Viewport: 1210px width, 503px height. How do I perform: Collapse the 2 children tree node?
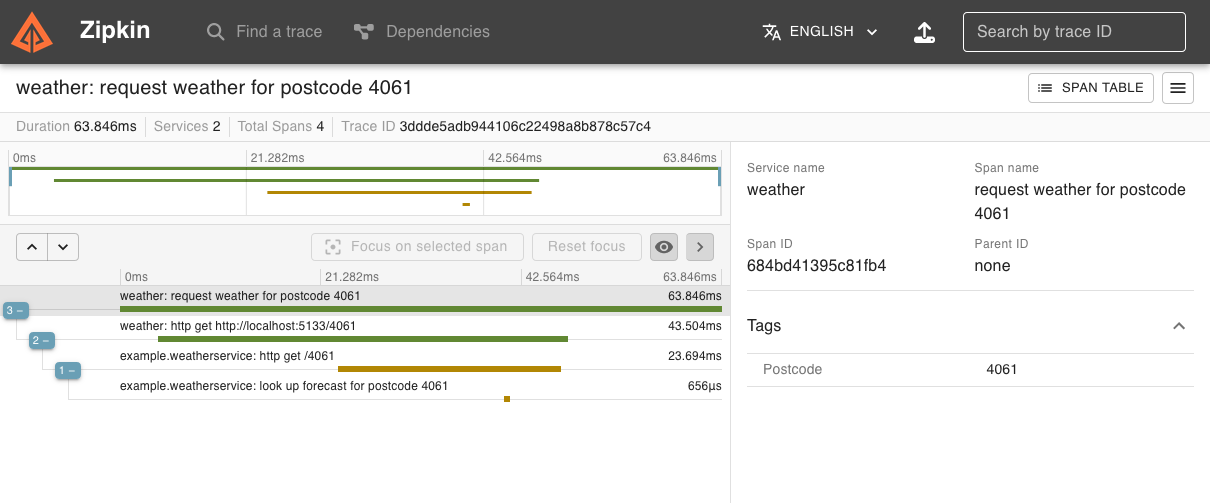tap(41, 341)
